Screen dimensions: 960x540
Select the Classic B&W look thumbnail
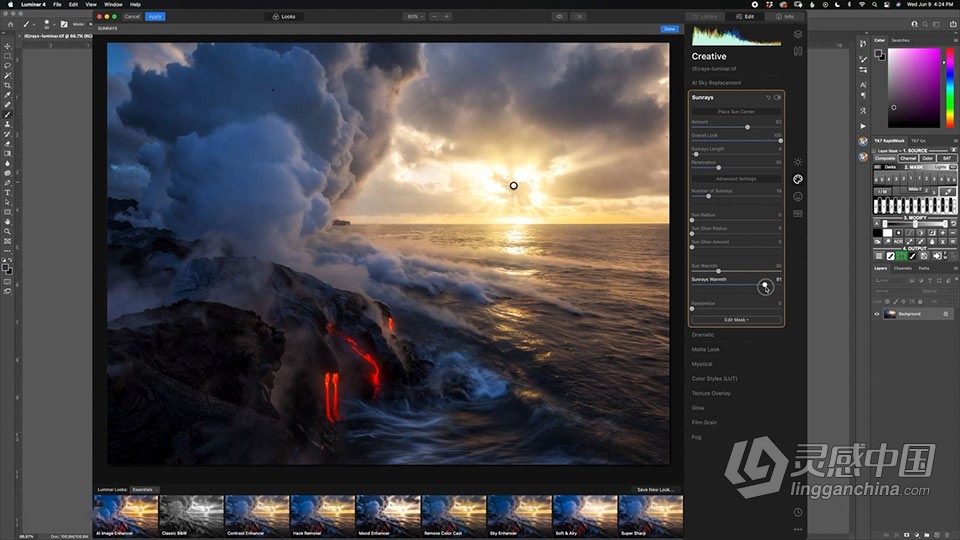coord(191,516)
